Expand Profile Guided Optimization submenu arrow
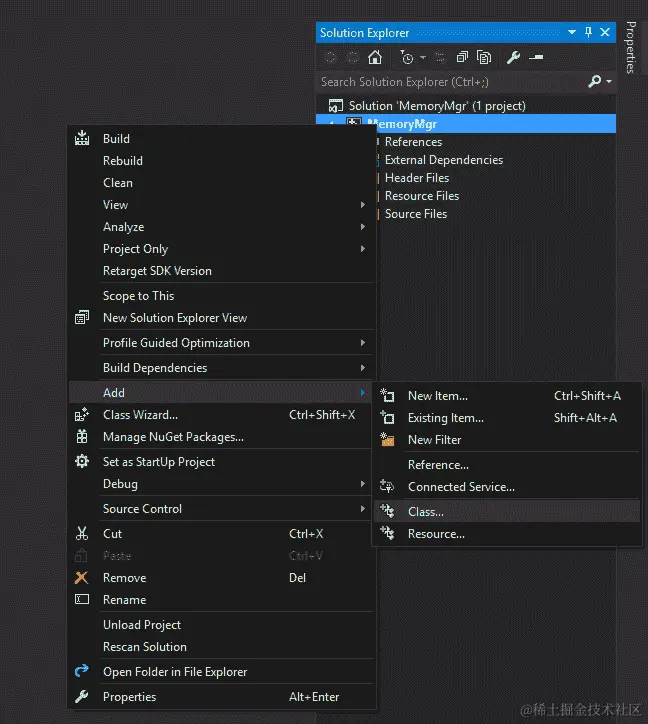This screenshot has height=724, width=648. [x=363, y=343]
